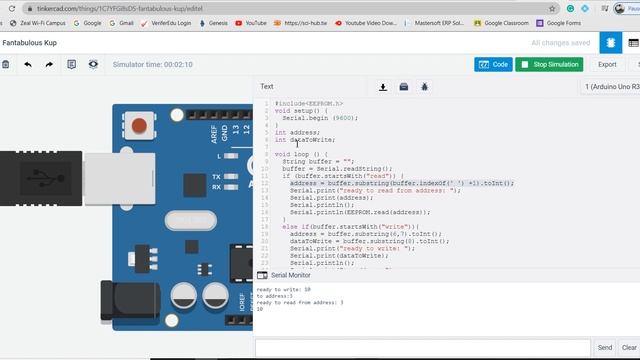The height and width of the screenshot is (360, 640).
Task: Click the 'void loop ()' code line
Action: 301,154
